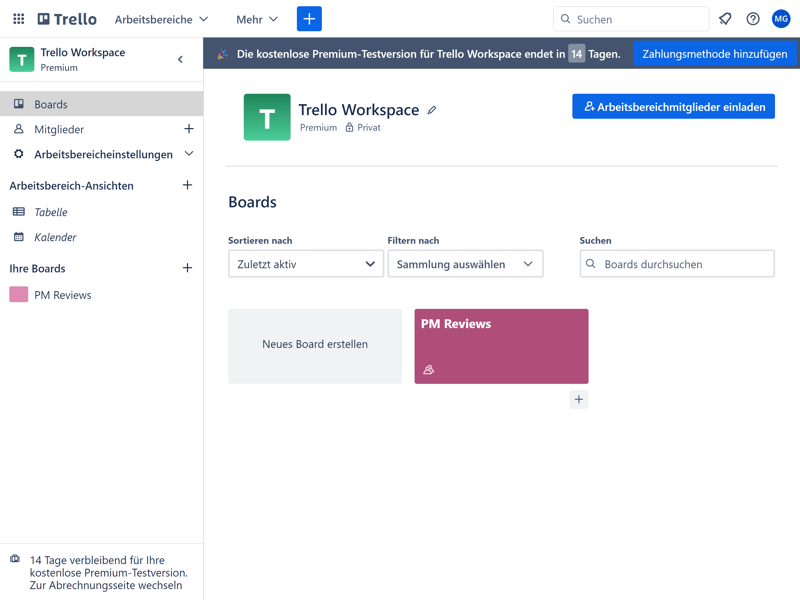Image resolution: width=800 pixels, height=600 pixels.
Task: Open the MG account avatar menu
Action: 781,19
